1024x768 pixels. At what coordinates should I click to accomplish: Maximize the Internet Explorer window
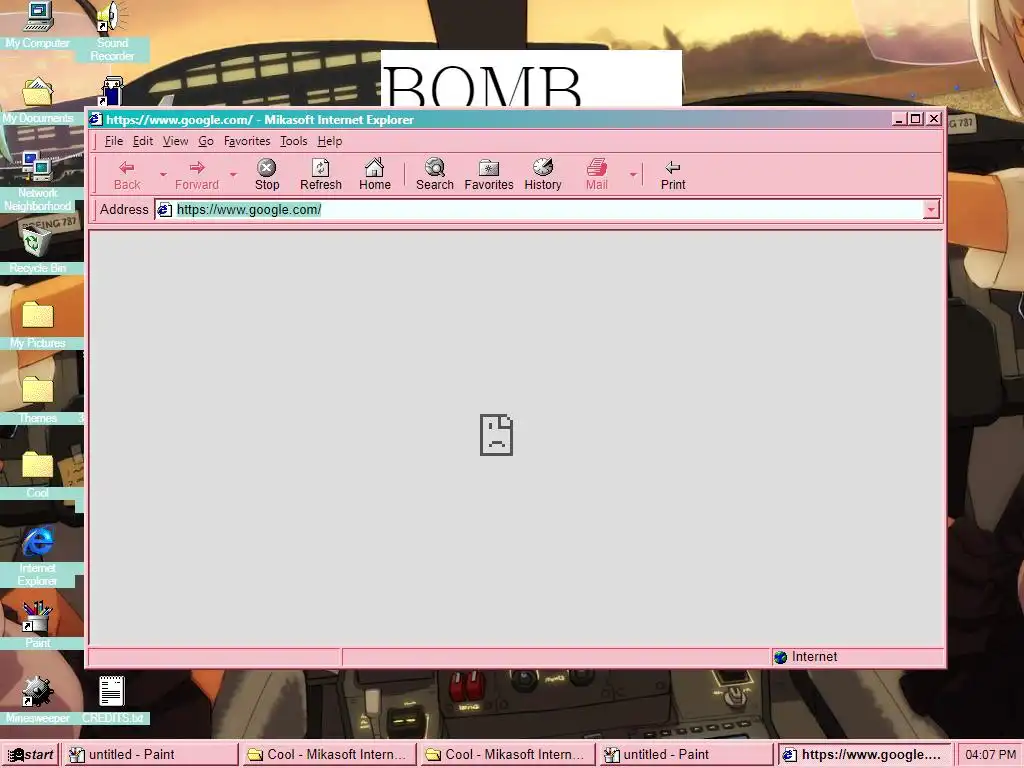(x=915, y=119)
